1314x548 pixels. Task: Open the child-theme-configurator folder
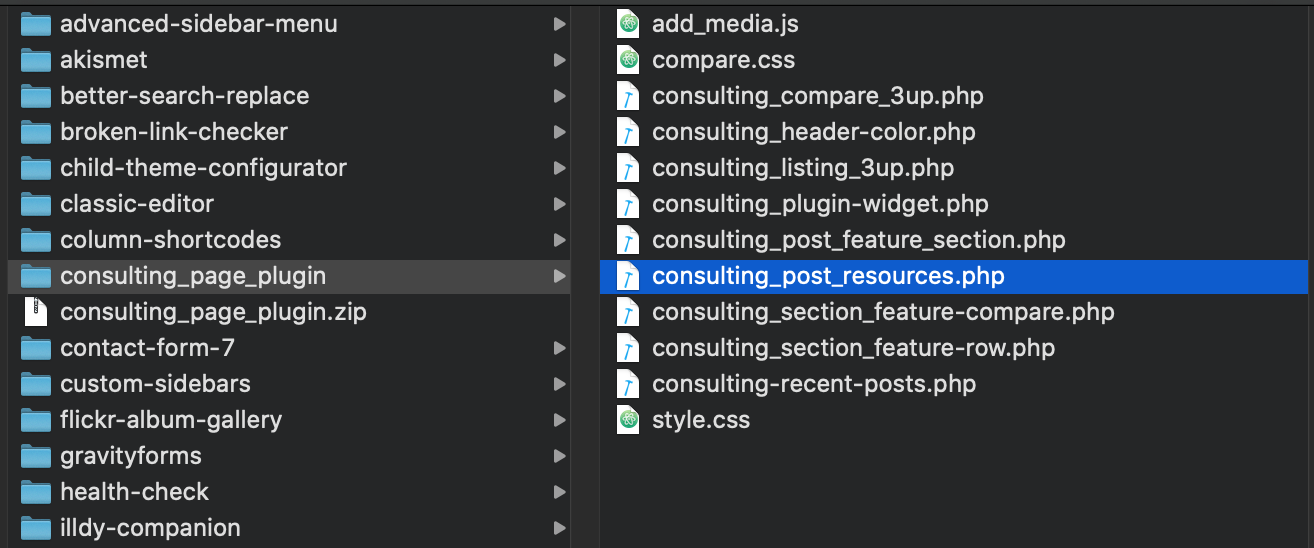[203, 168]
